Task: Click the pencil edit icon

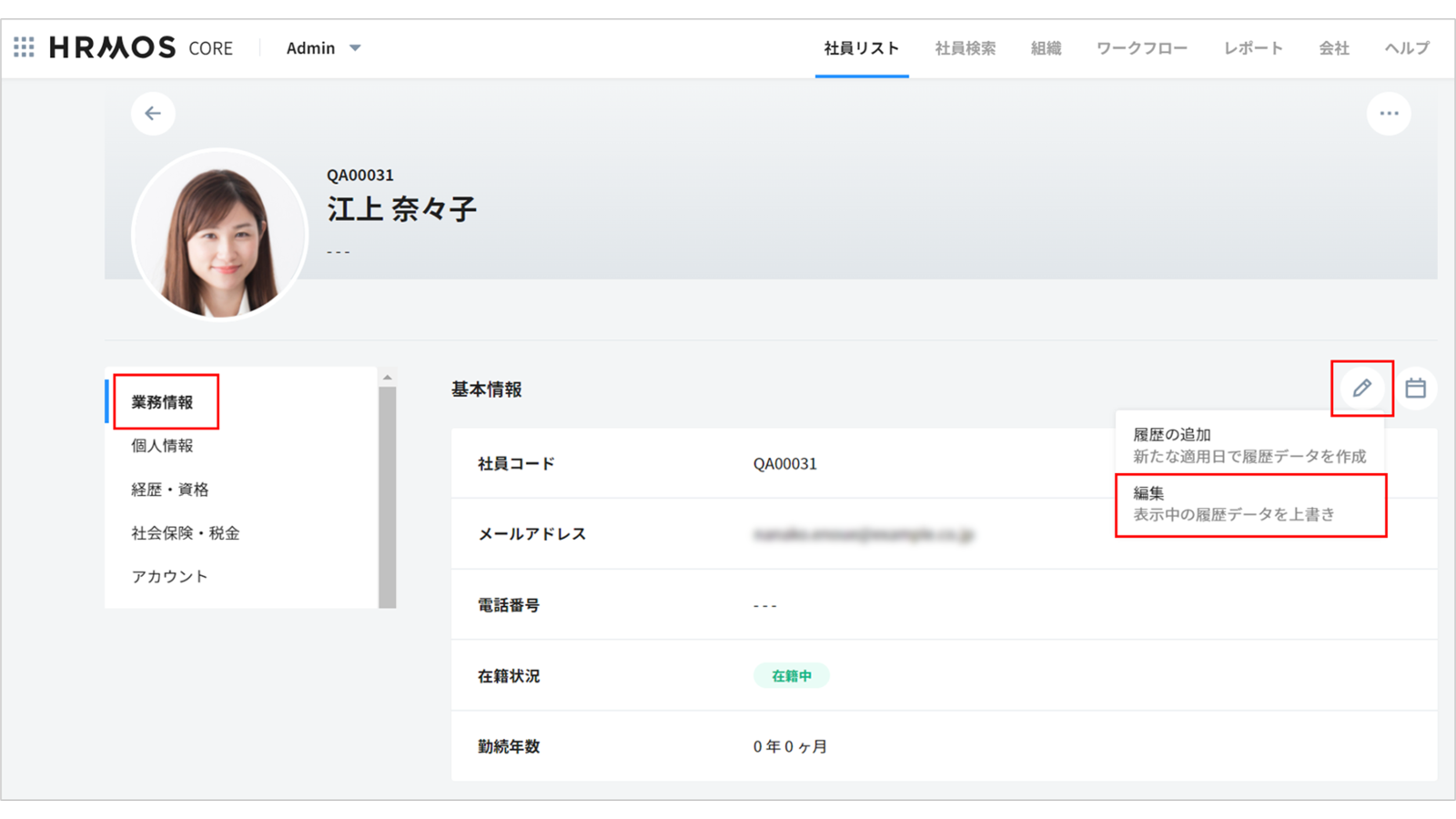Action: tap(1361, 389)
